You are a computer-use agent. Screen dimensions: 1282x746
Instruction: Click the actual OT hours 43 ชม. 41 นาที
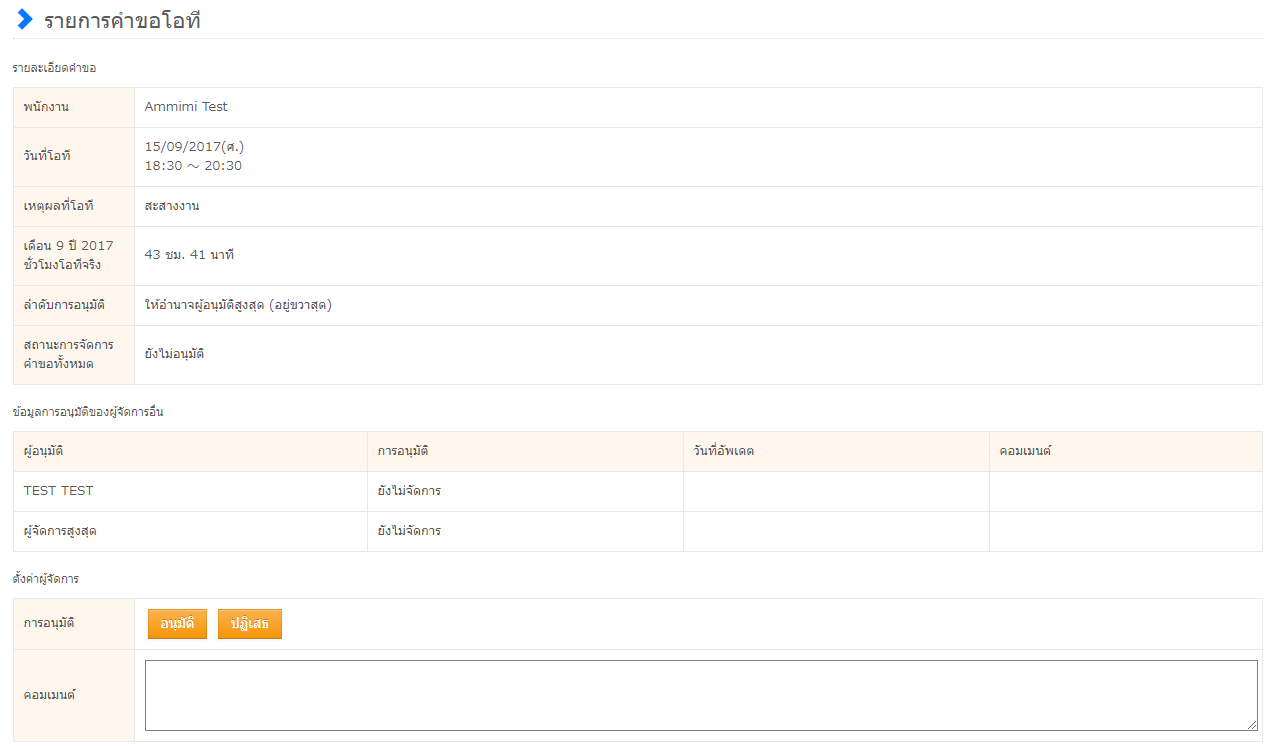point(189,255)
